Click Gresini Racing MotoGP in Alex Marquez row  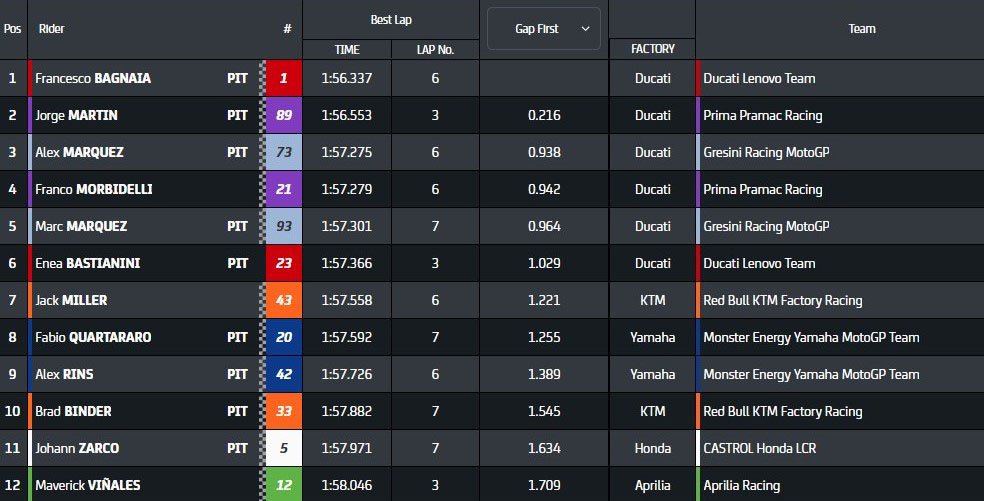(766, 153)
